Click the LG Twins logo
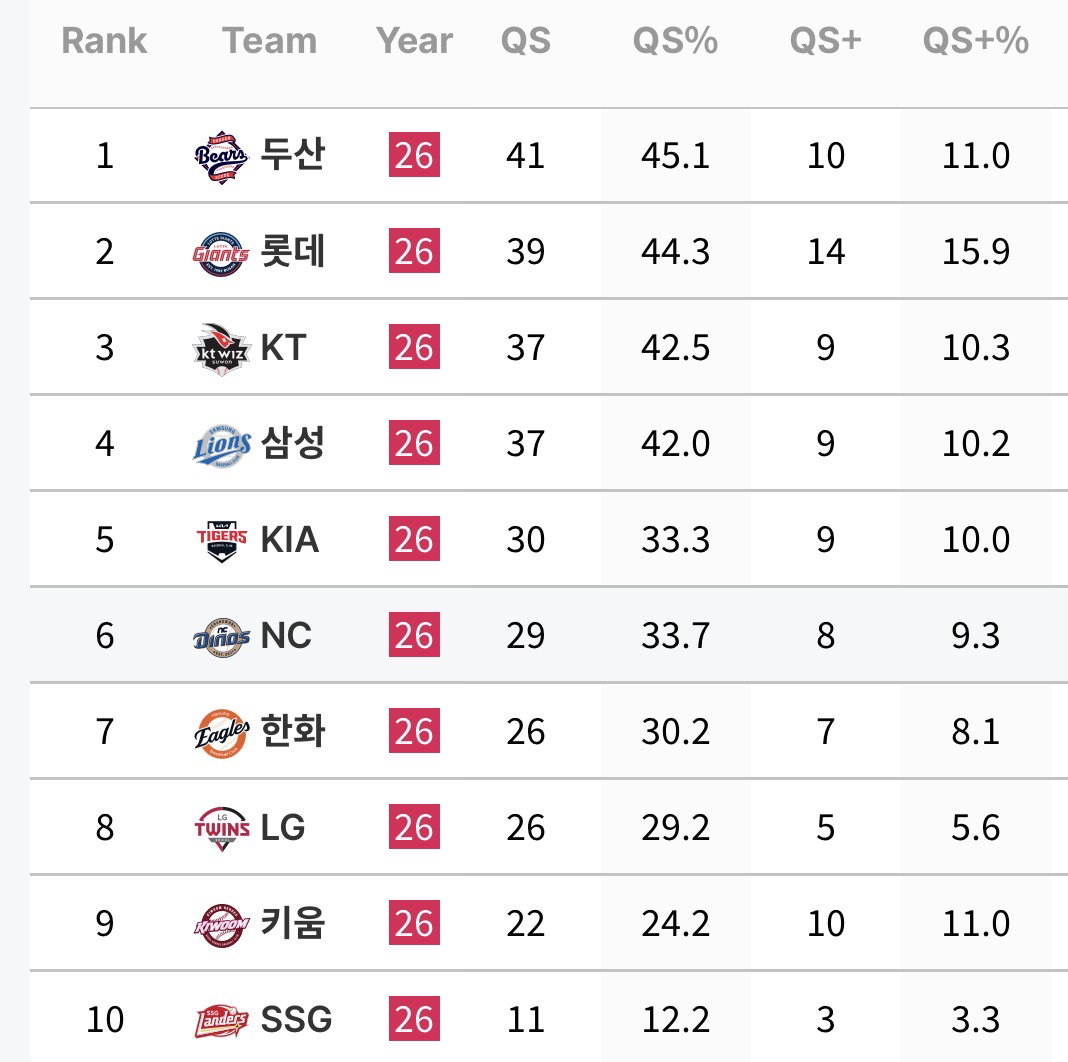 pyautogui.click(x=221, y=829)
